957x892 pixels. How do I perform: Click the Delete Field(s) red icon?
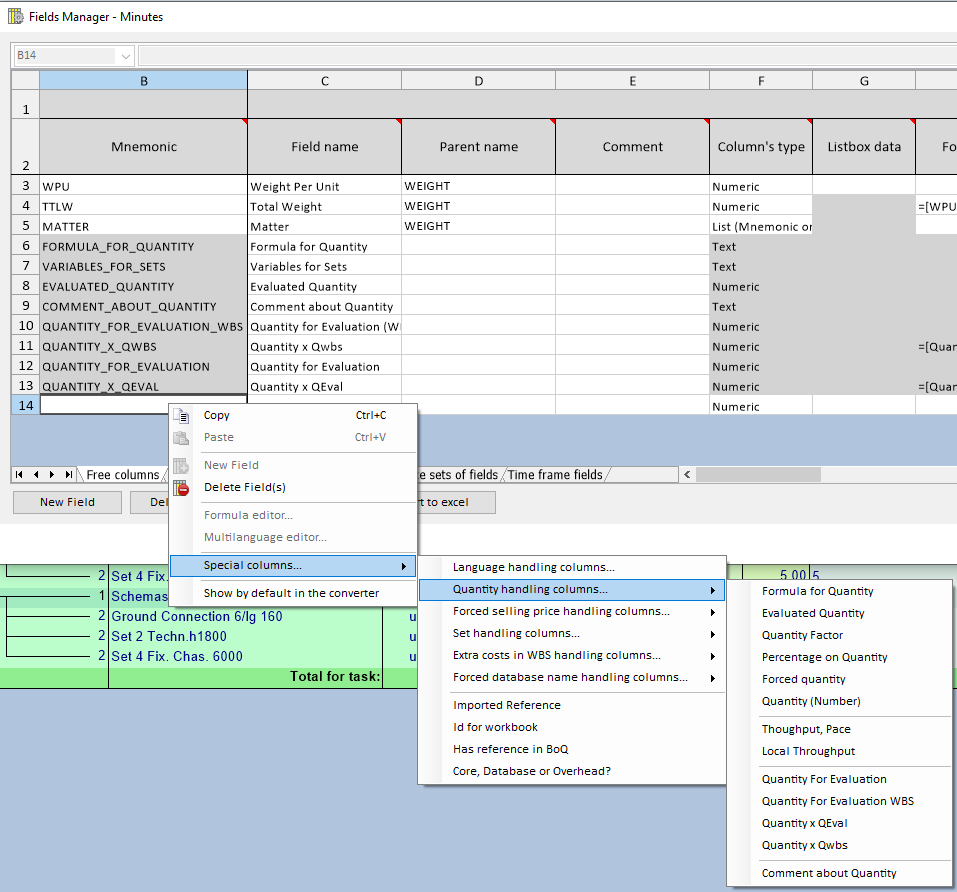tap(181, 488)
